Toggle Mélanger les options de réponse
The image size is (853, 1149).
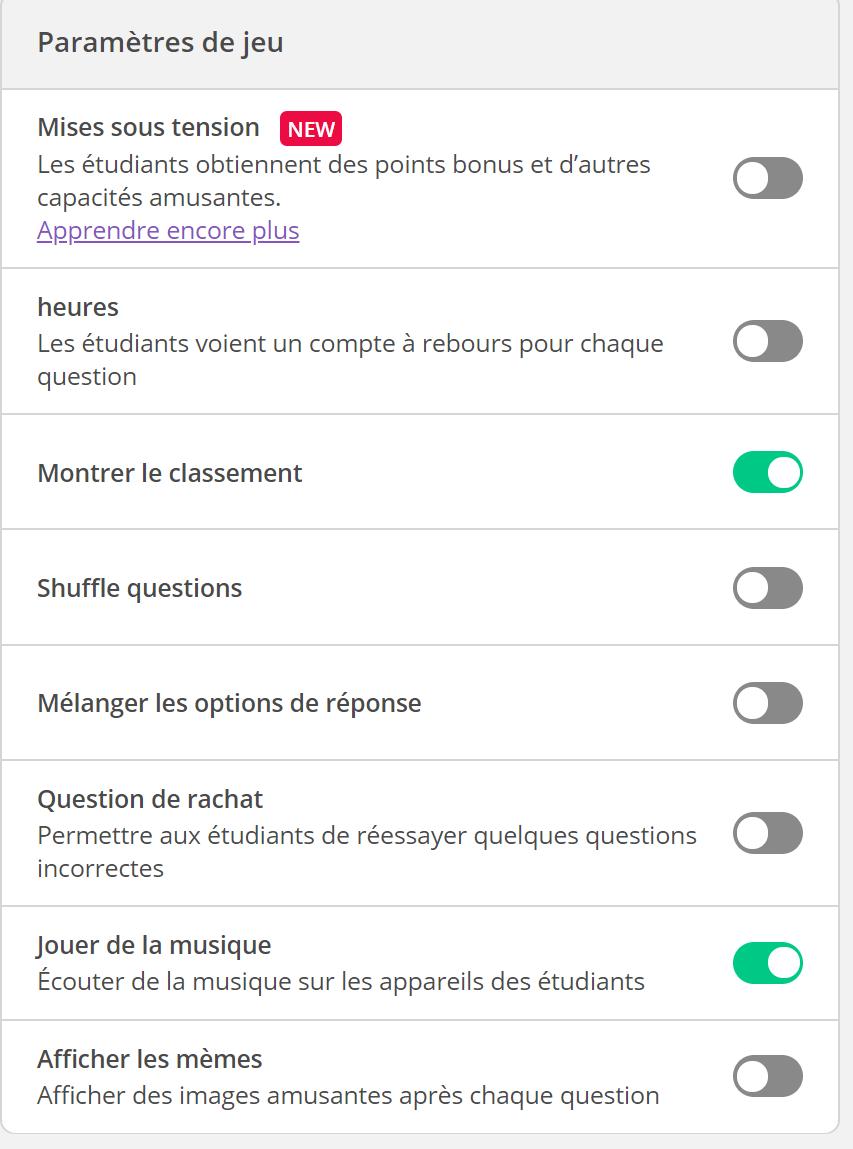767,703
